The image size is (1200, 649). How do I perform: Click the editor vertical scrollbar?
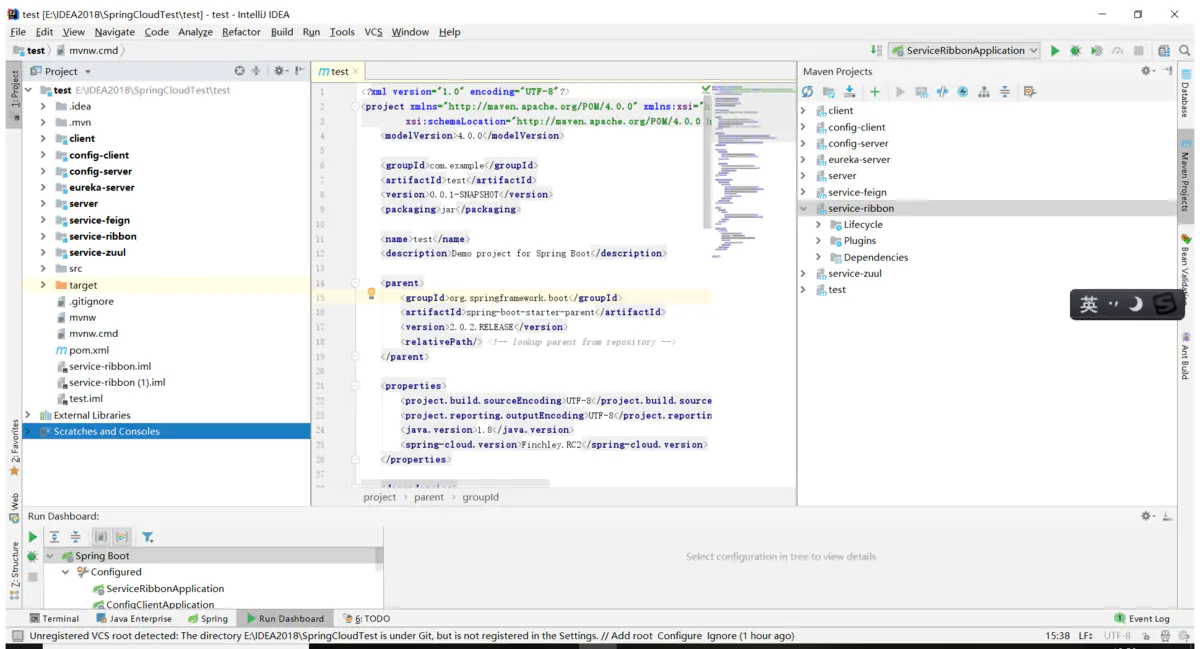coord(707,160)
